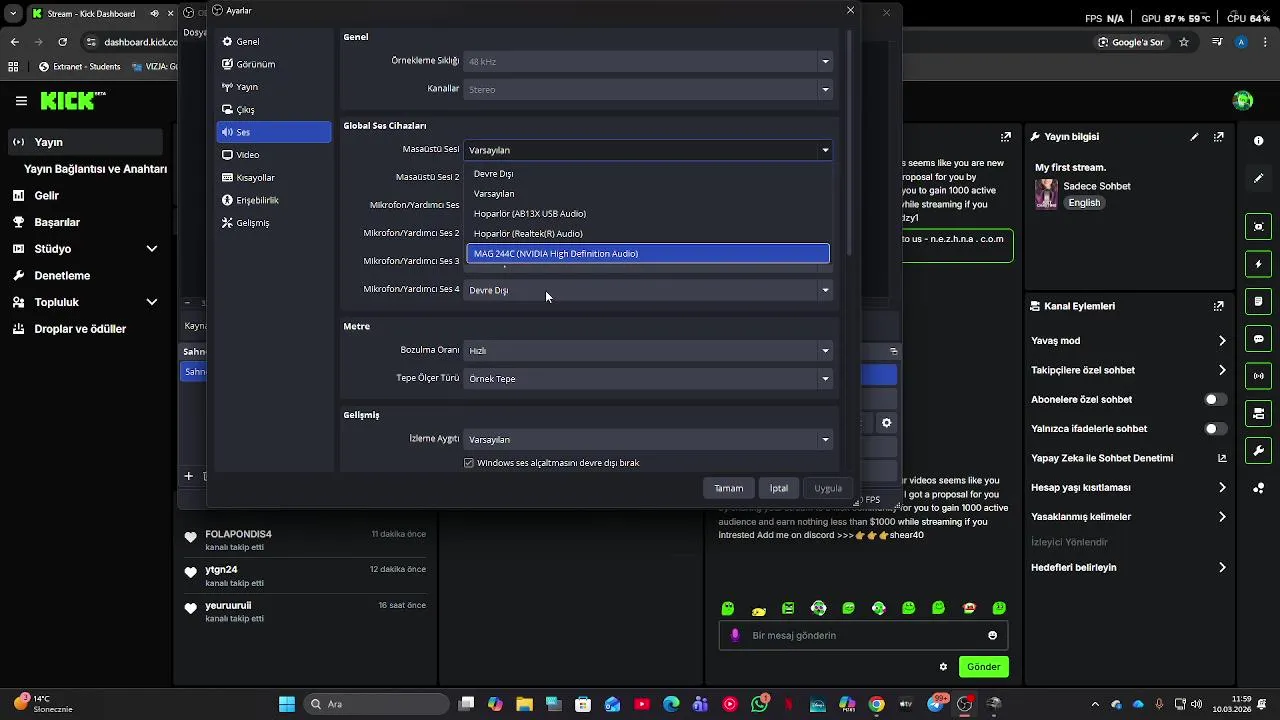Image resolution: width=1280 pixels, height=720 pixels.
Task: Click the three-dots cluster icon in sidebar
Action: point(1259,488)
